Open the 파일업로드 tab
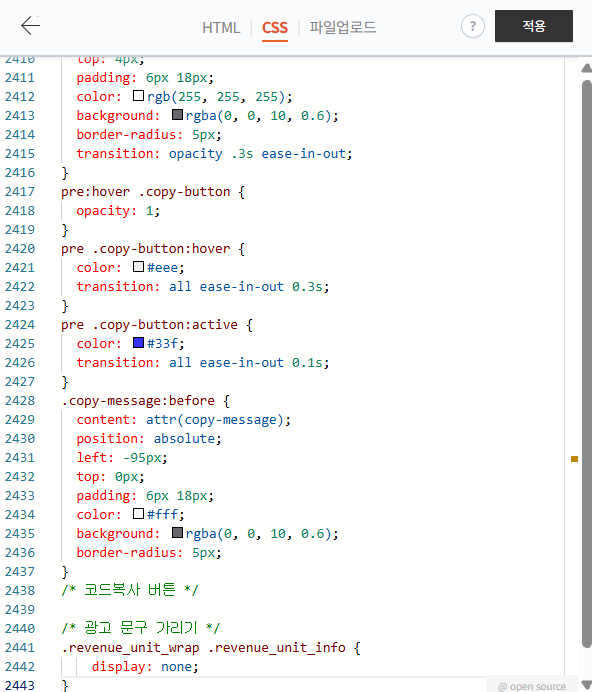Screen dimensions: 592x692 coord(343,27)
